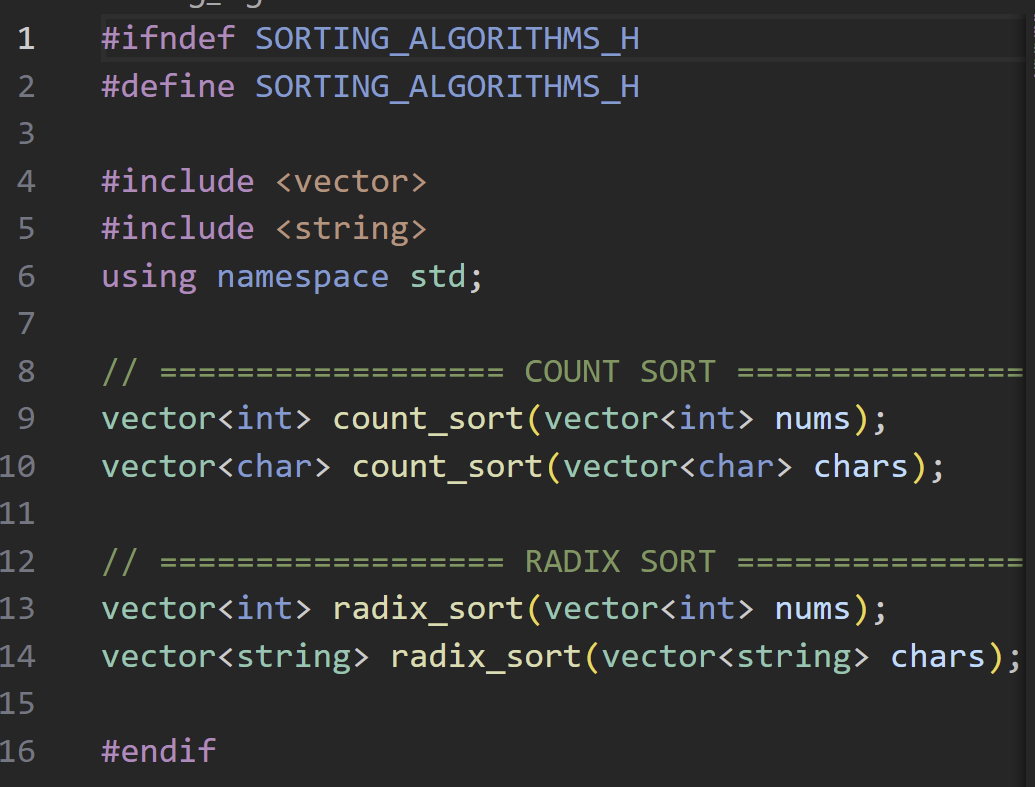Click the std identifier on line 6

click(x=438, y=276)
